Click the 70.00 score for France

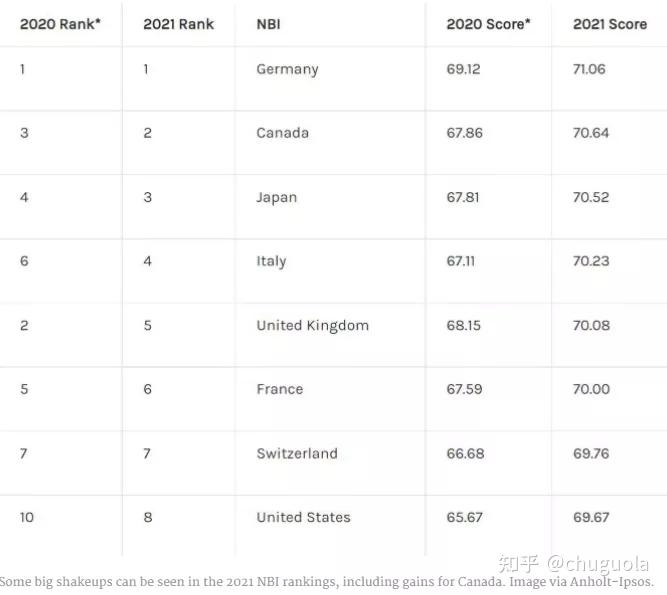coord(591,389)
